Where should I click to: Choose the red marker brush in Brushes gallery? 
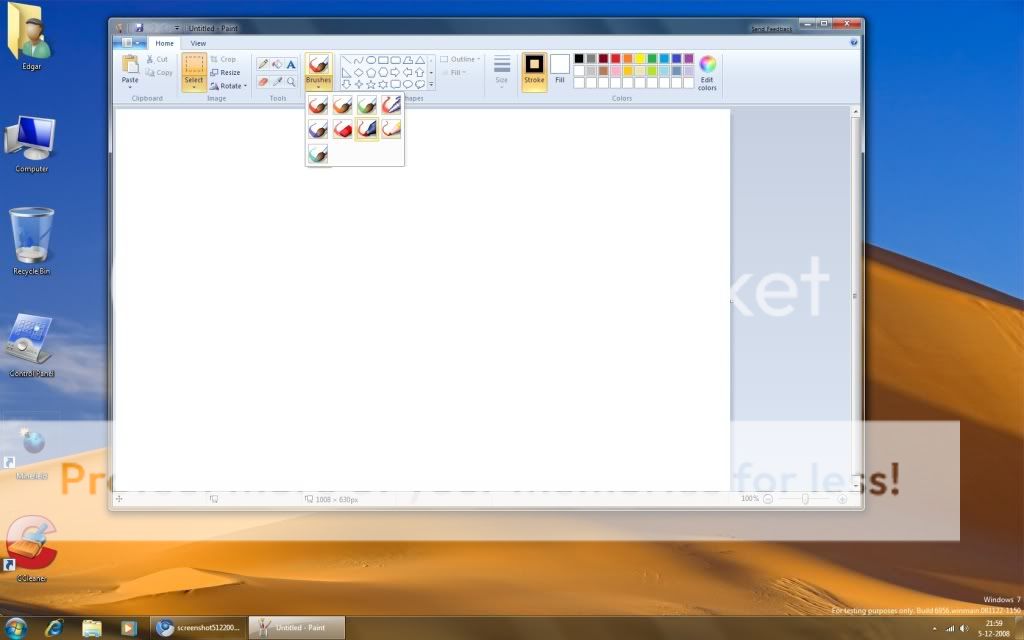343,128
